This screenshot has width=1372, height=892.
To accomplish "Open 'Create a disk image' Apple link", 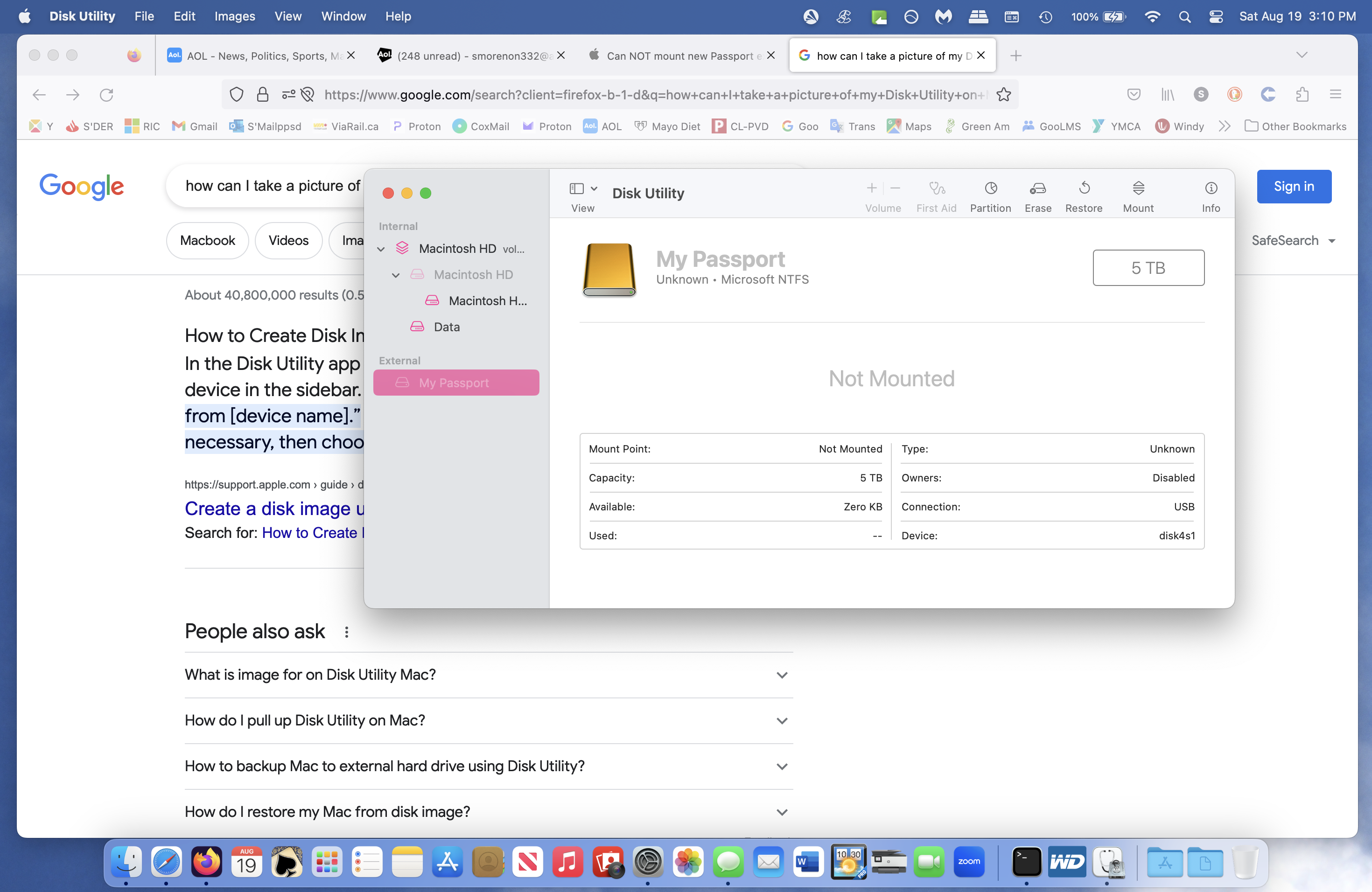I will (274, 508).
